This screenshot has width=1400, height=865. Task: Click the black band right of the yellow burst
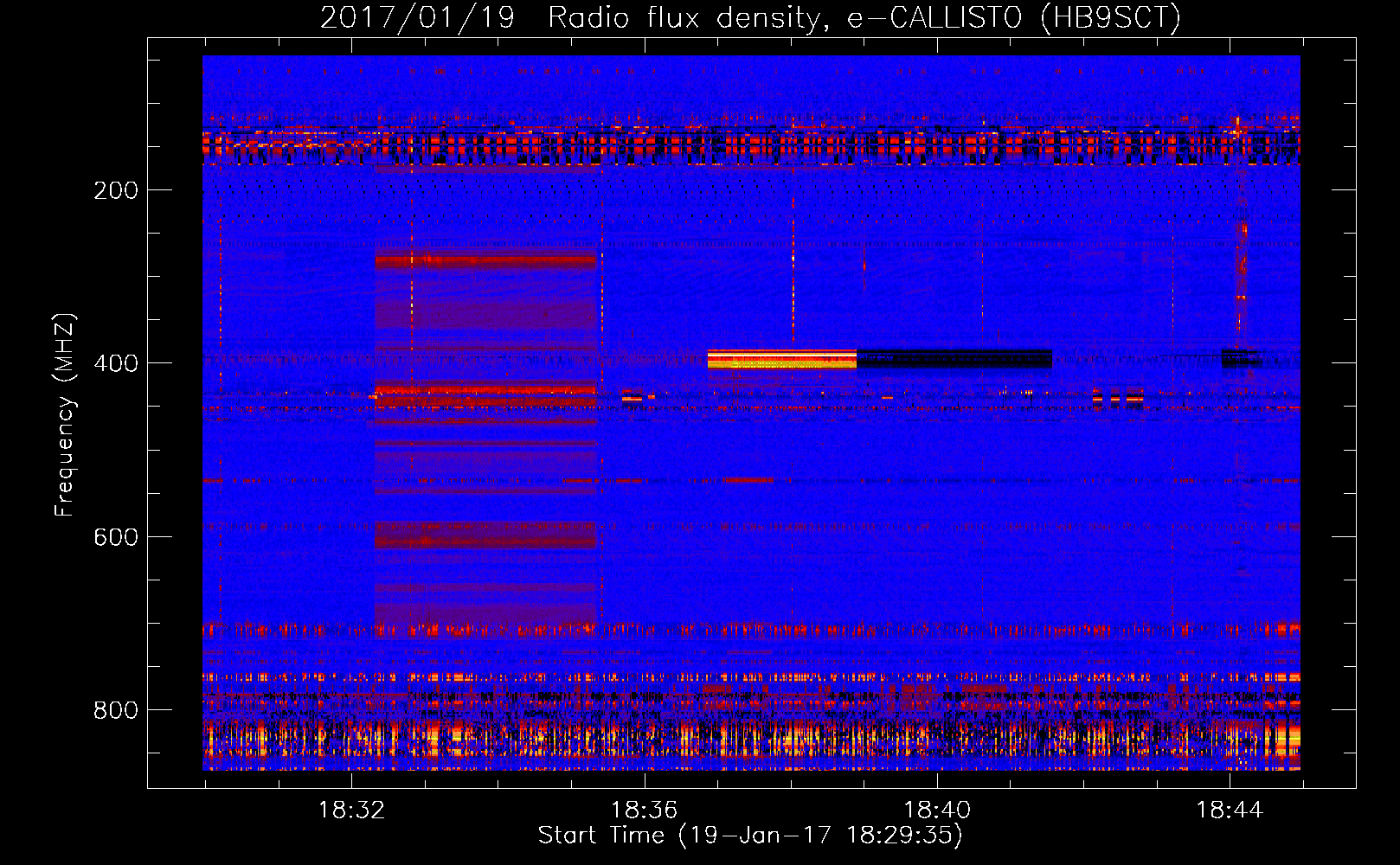click(954, 359)
